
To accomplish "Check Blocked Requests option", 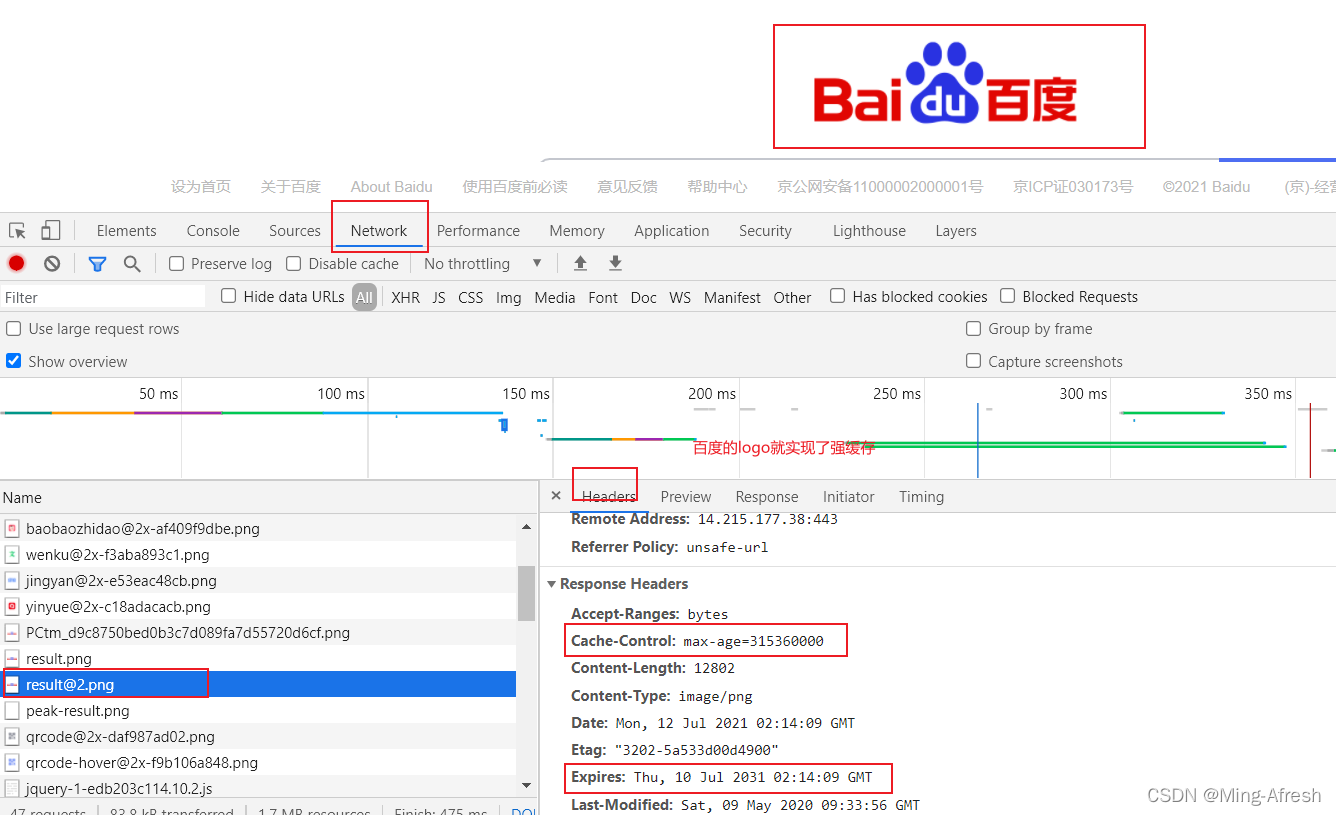I will (1008, 296).
